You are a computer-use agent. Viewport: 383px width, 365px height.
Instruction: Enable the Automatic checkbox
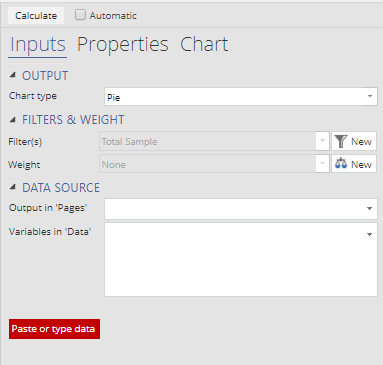click(80, 15)
